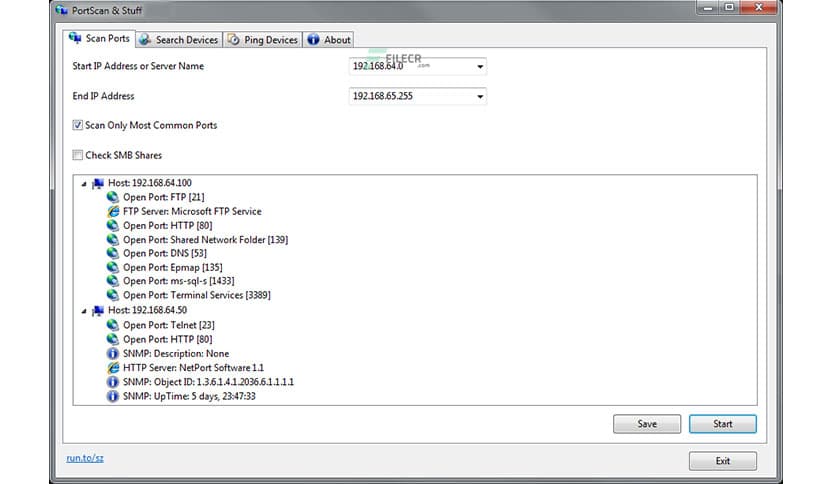Click info icon beside SNMP: Object ID
This screenshot has height=484, width=836.
(x=112, y=382)
